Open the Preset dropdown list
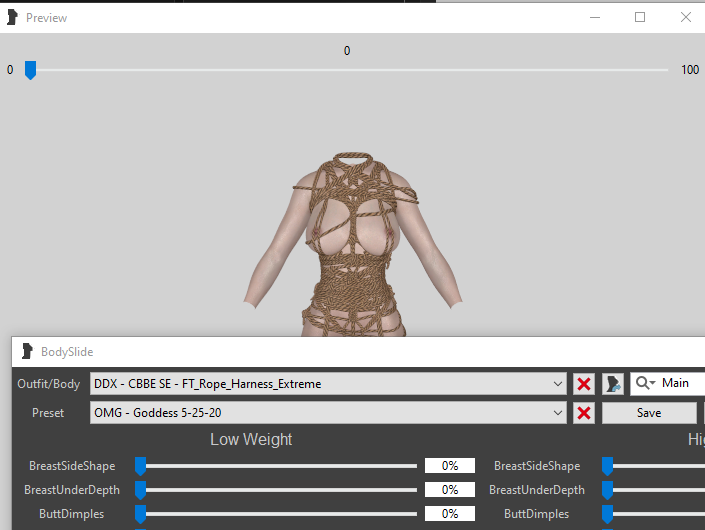This screenshot has width=705, height=530. 558,413
